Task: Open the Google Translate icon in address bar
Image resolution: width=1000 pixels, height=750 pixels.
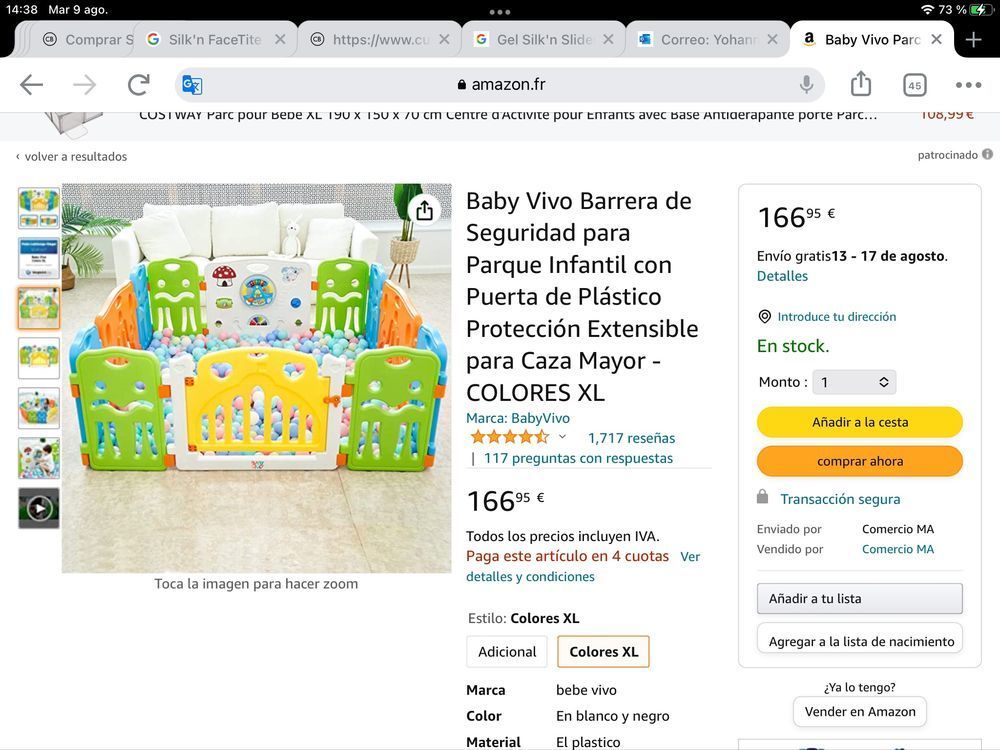Action: tap(192, 85)
